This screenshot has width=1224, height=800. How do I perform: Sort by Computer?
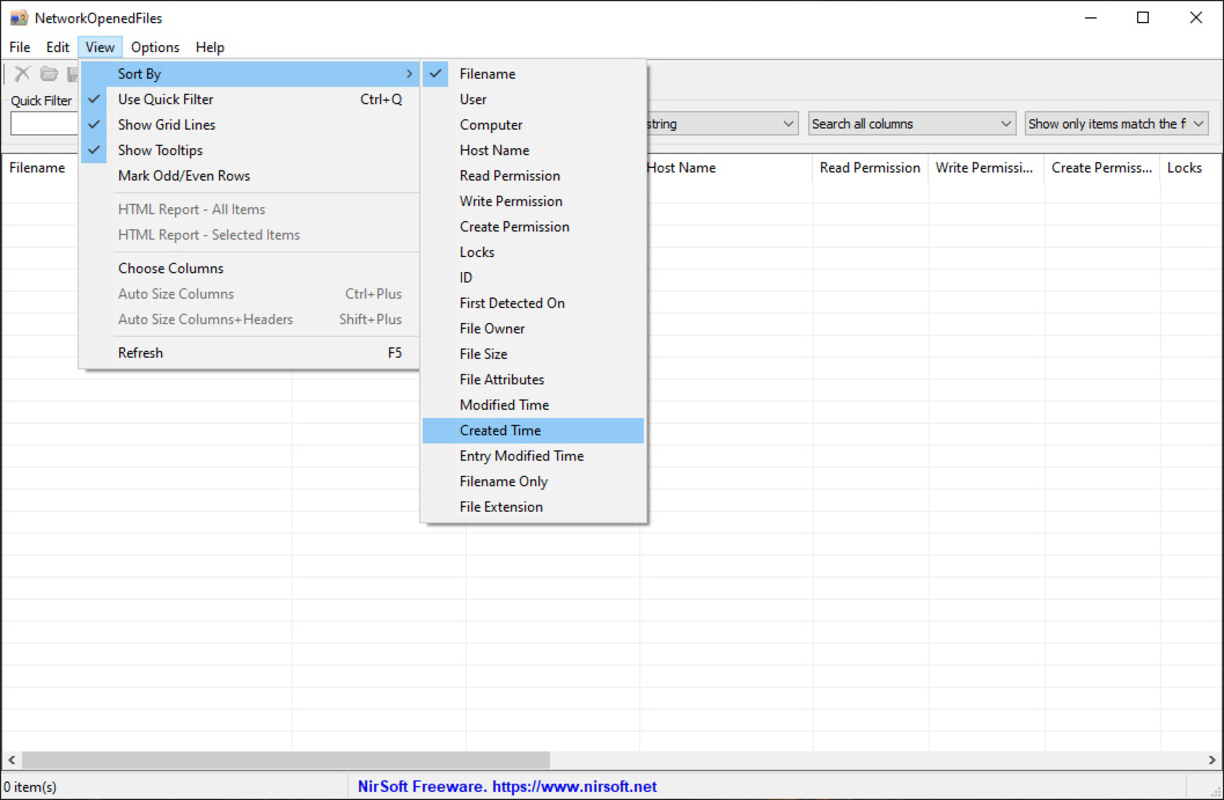click(533, 125)
